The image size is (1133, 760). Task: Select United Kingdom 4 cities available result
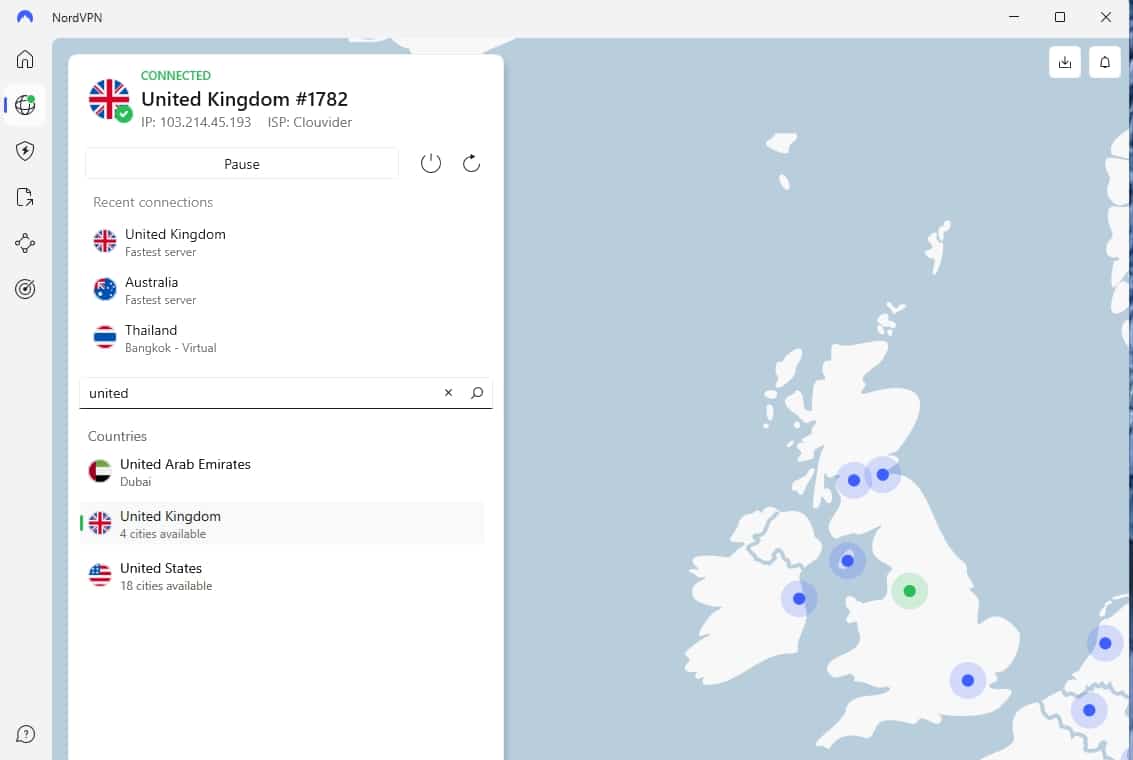pyautogui.click(x=282, y=524)
